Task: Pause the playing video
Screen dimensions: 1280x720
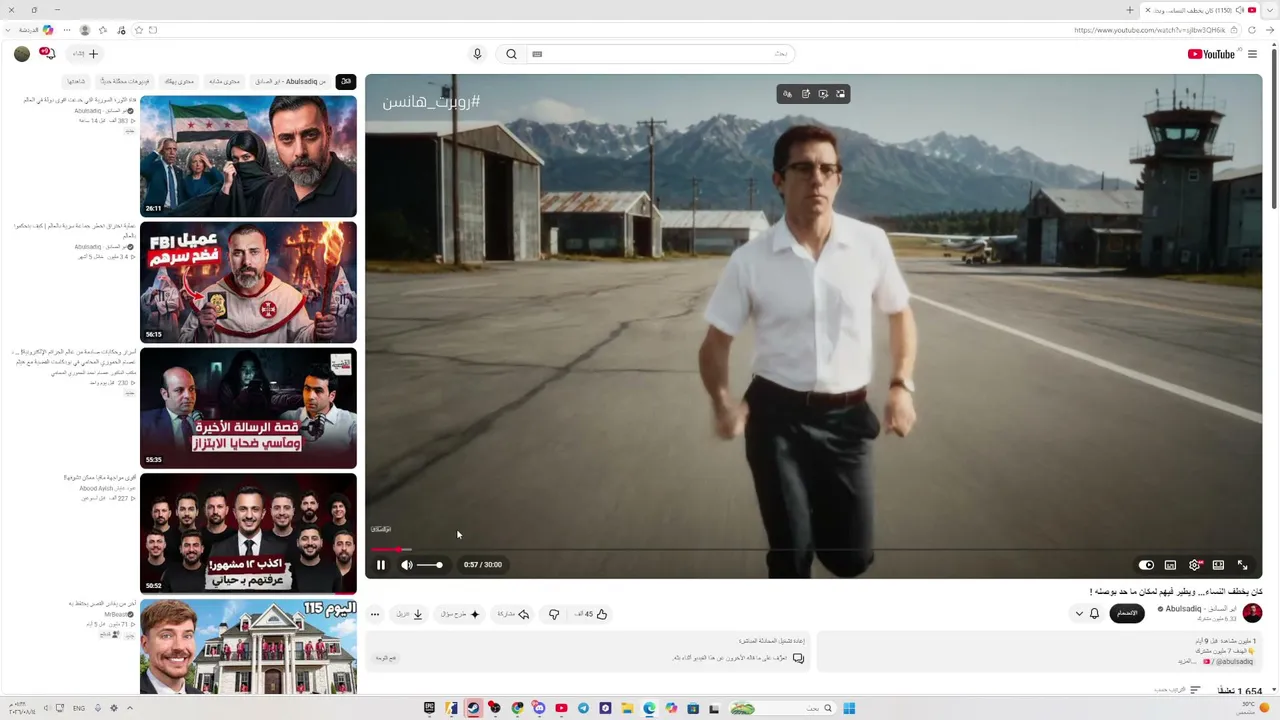Action: [381, 565]
